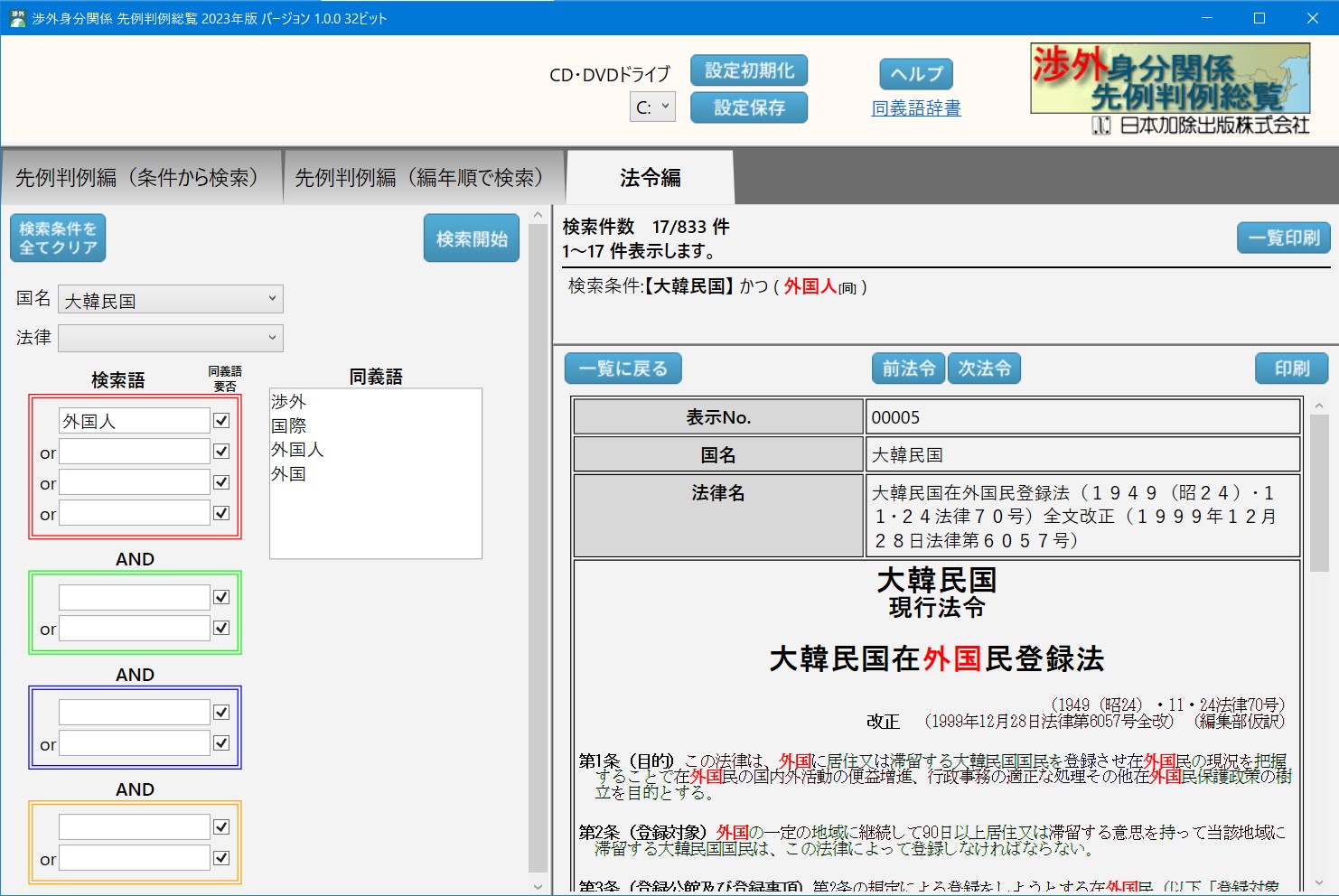Click the 検索開始 search button
The image size is (1339, 896).
471,238
